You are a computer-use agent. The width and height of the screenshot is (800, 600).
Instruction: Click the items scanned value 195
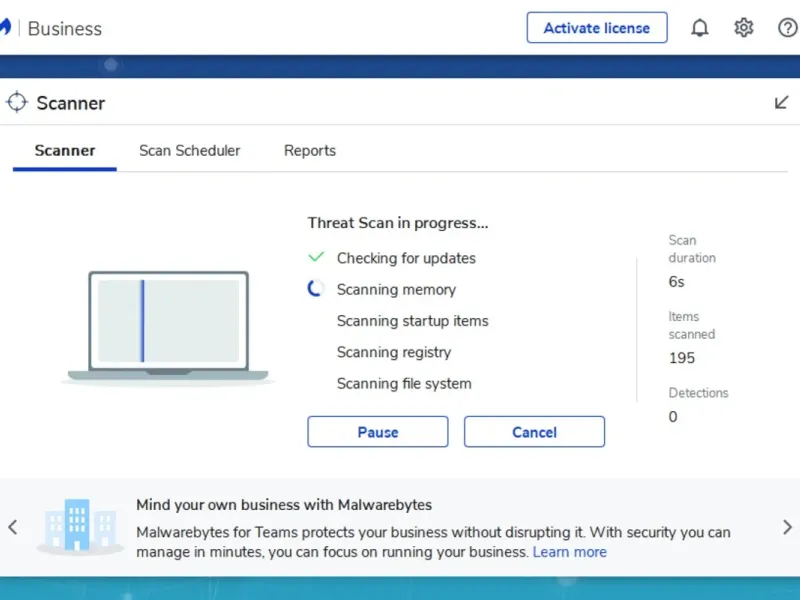[x=682, y=358]
